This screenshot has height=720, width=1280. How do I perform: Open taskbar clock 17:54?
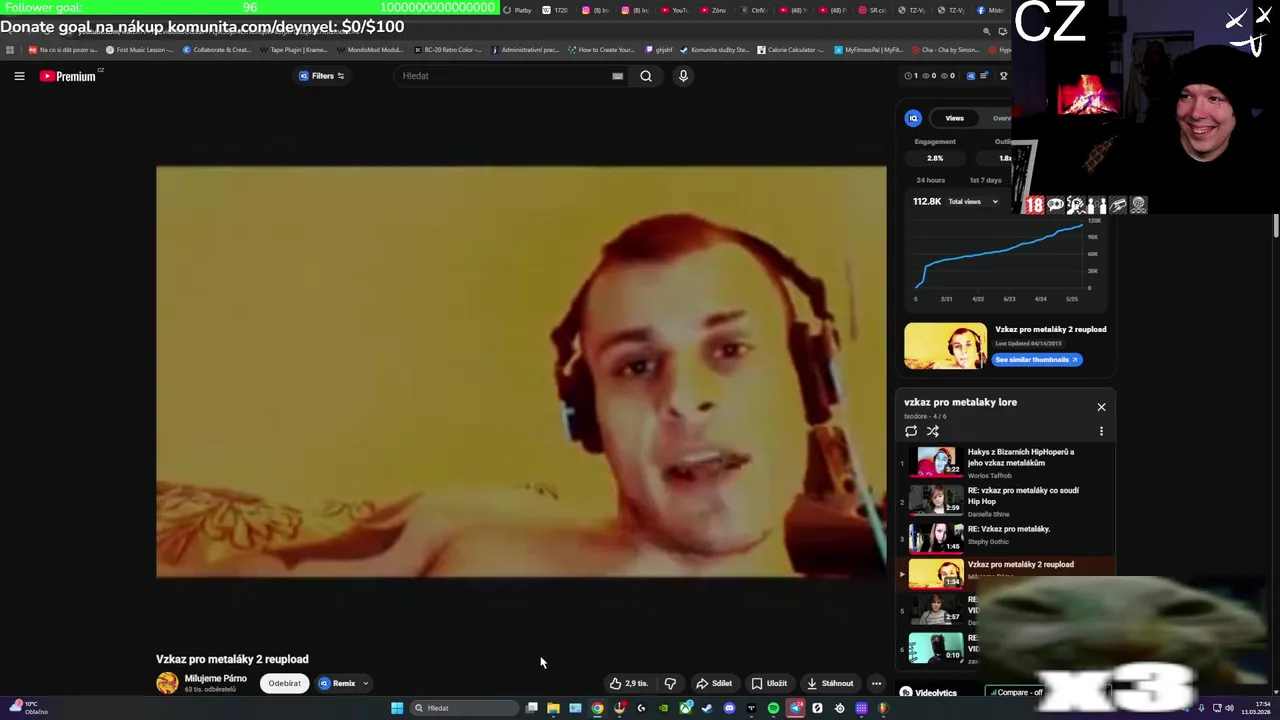(1257, 708)
